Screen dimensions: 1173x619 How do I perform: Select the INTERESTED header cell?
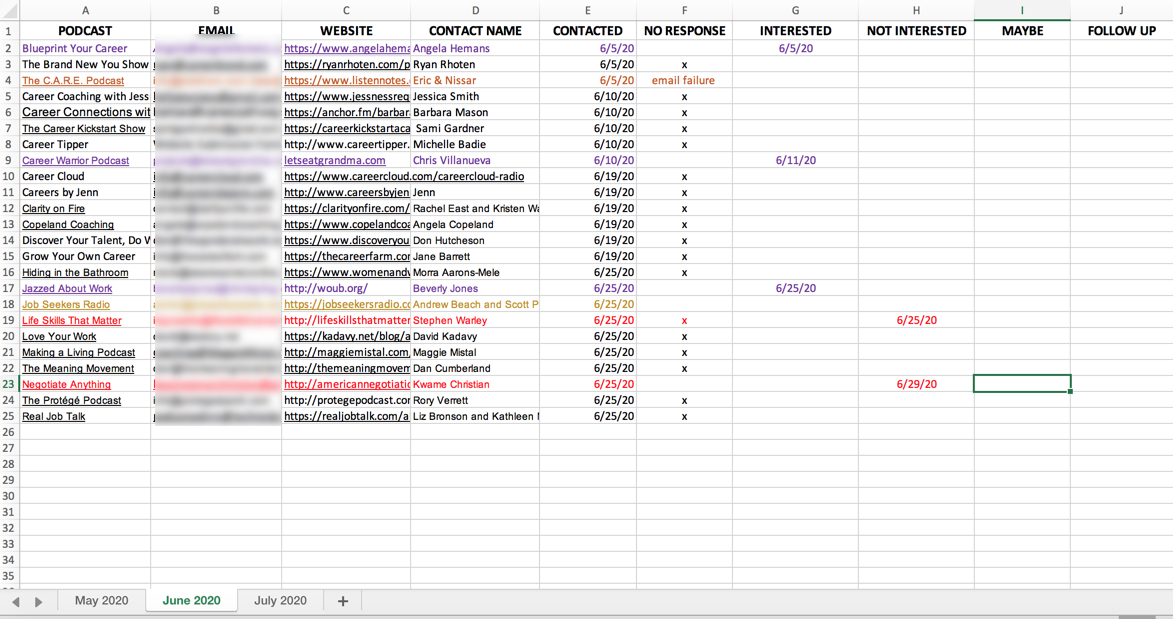pyautogui.click(x=795, y=31)
